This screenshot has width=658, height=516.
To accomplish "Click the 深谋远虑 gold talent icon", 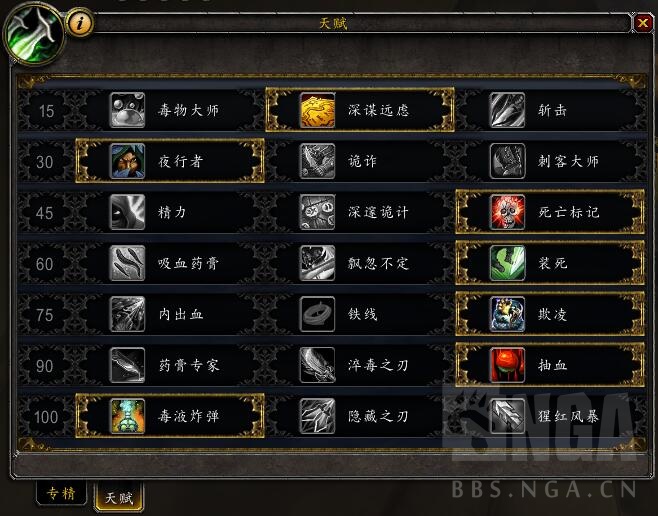I will tap(318, 110).
